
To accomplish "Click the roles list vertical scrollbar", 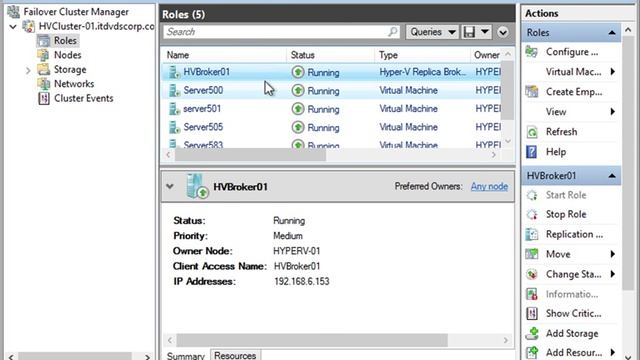I will [x=507, y=91].
